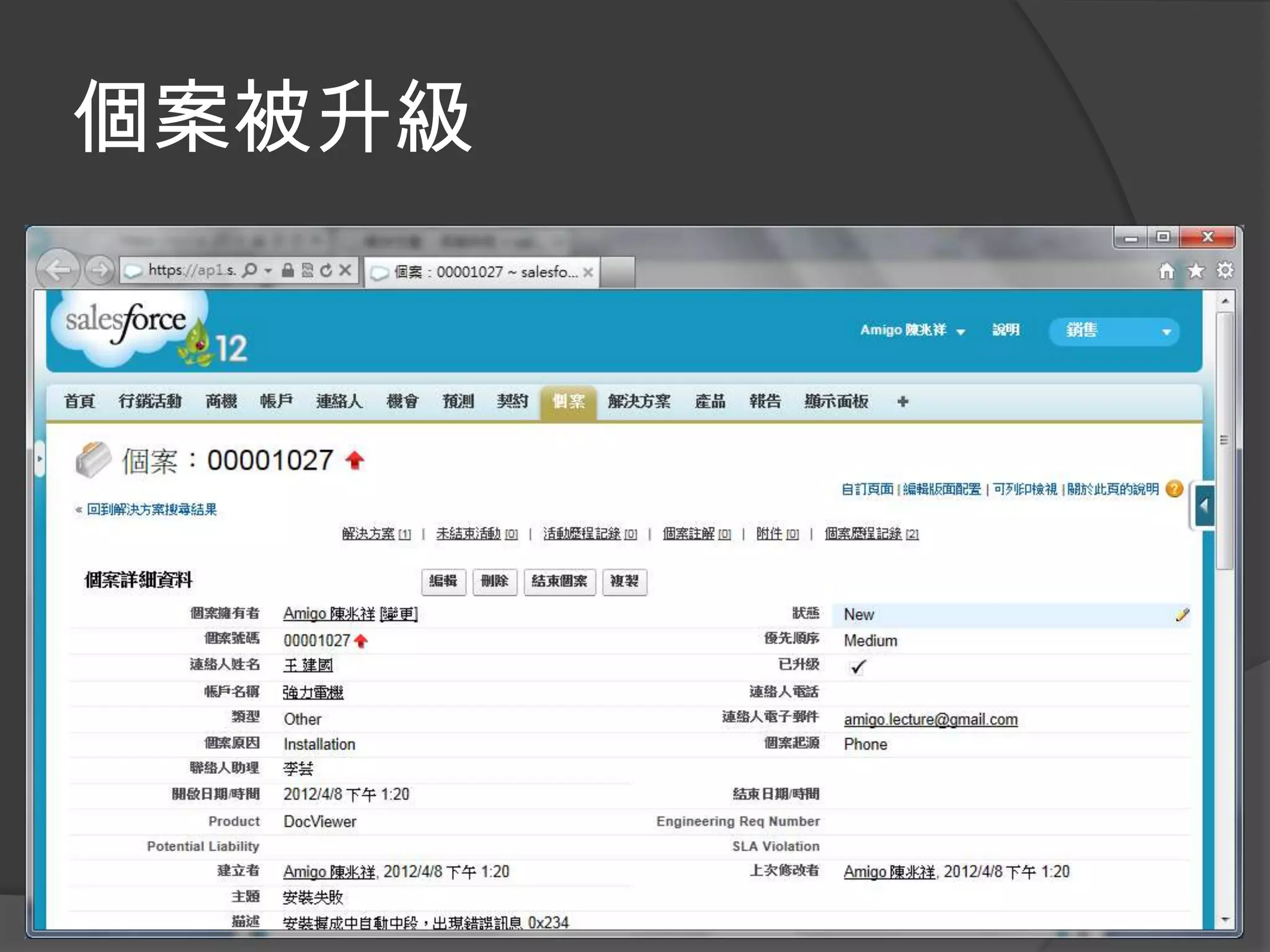Click the 複製 button
Screen dimensions: 1270x952
[624, 581]
